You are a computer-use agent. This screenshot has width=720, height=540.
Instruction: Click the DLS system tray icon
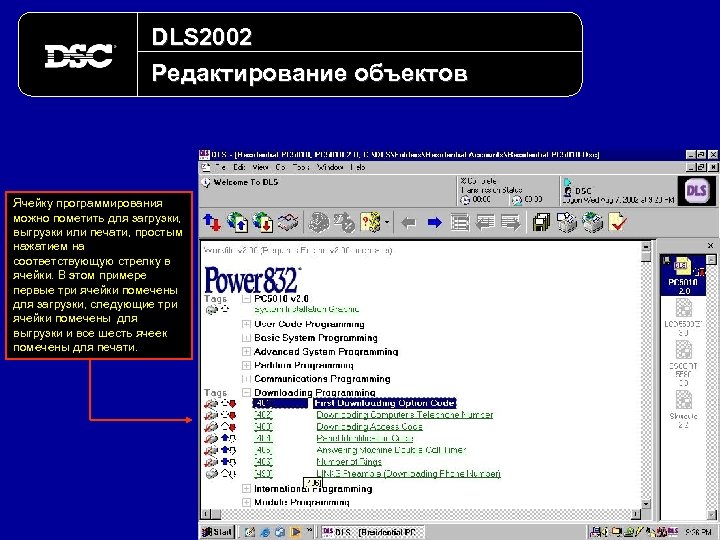[673, 532]
